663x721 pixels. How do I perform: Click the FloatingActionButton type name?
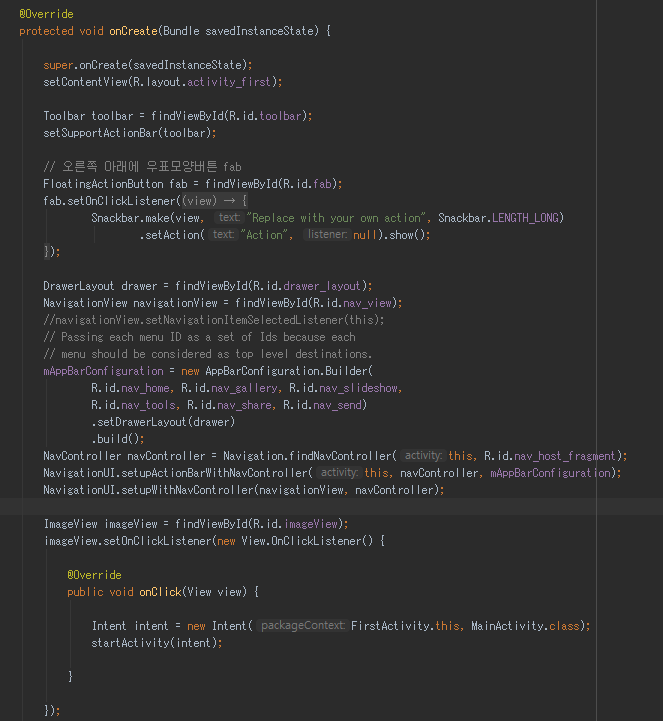pos(103,184)
